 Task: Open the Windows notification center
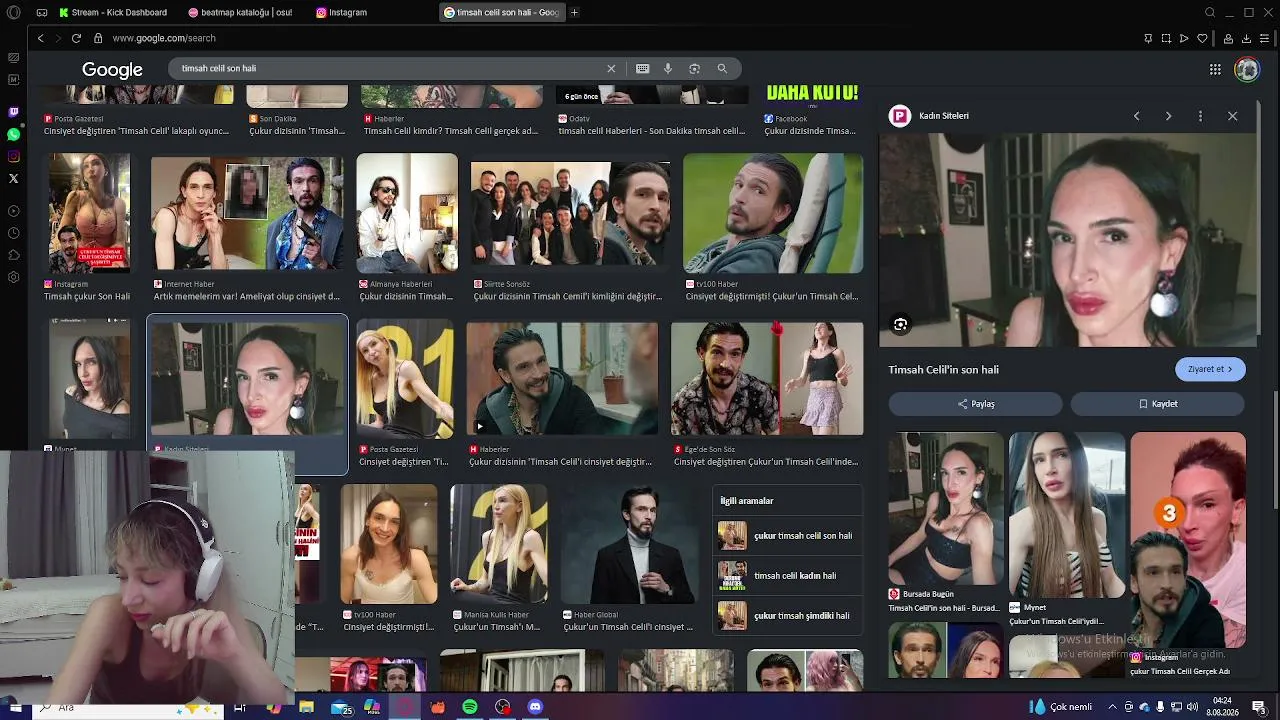[1259, 707]
